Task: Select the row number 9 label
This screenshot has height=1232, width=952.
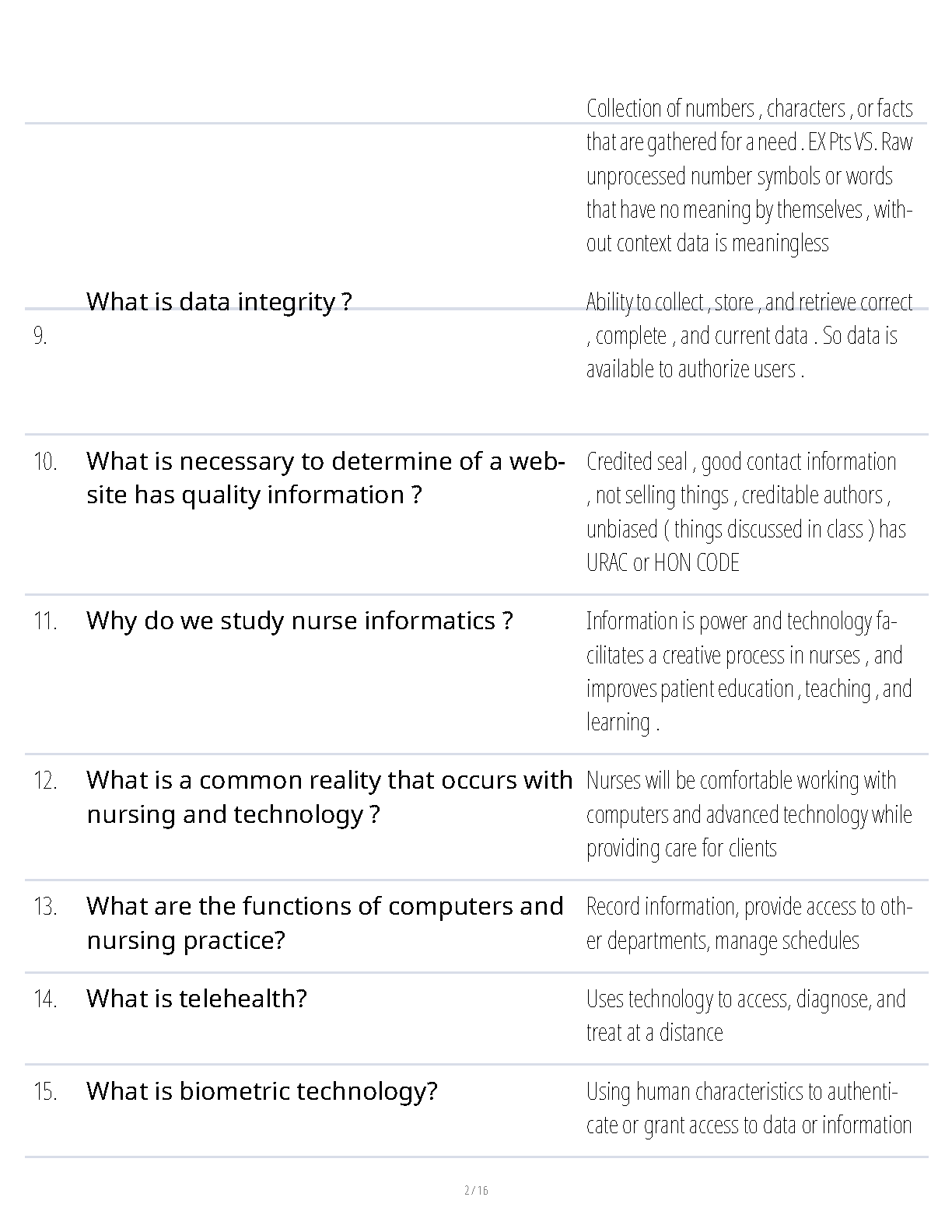Action: 40,336
